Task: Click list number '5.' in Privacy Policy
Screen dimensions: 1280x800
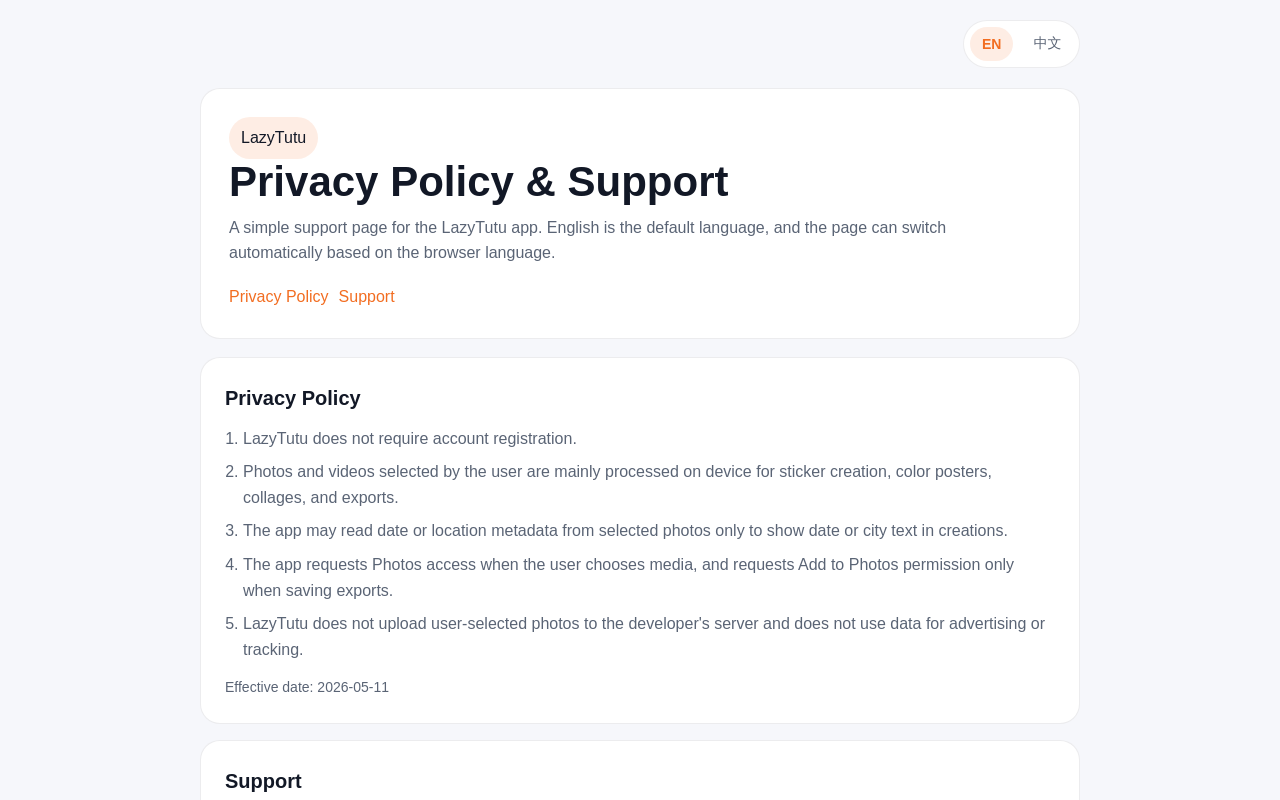Action: [x=231, y=624]
